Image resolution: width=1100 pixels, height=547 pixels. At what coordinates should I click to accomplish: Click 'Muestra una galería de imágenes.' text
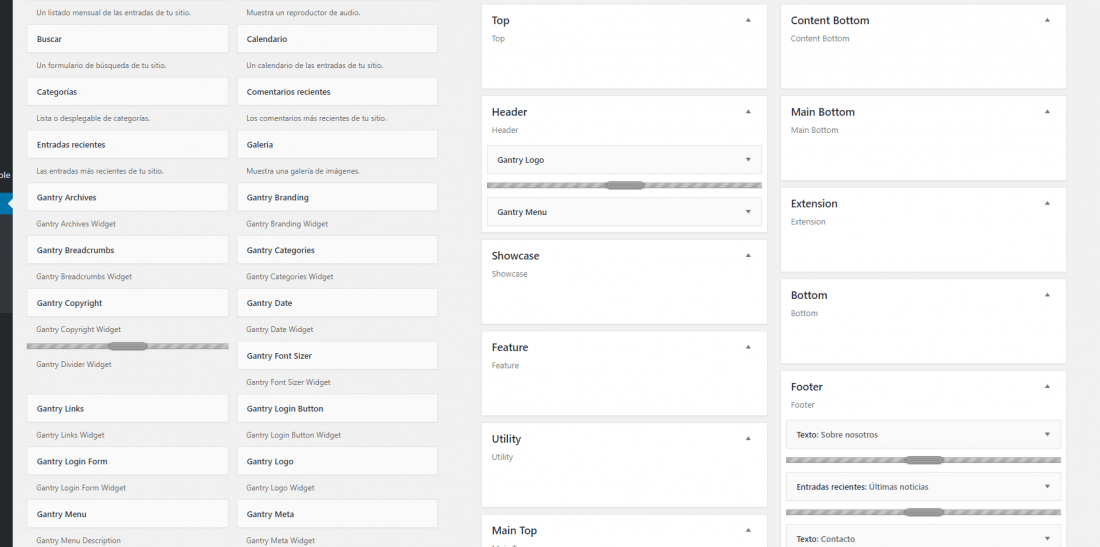[303, 171]
